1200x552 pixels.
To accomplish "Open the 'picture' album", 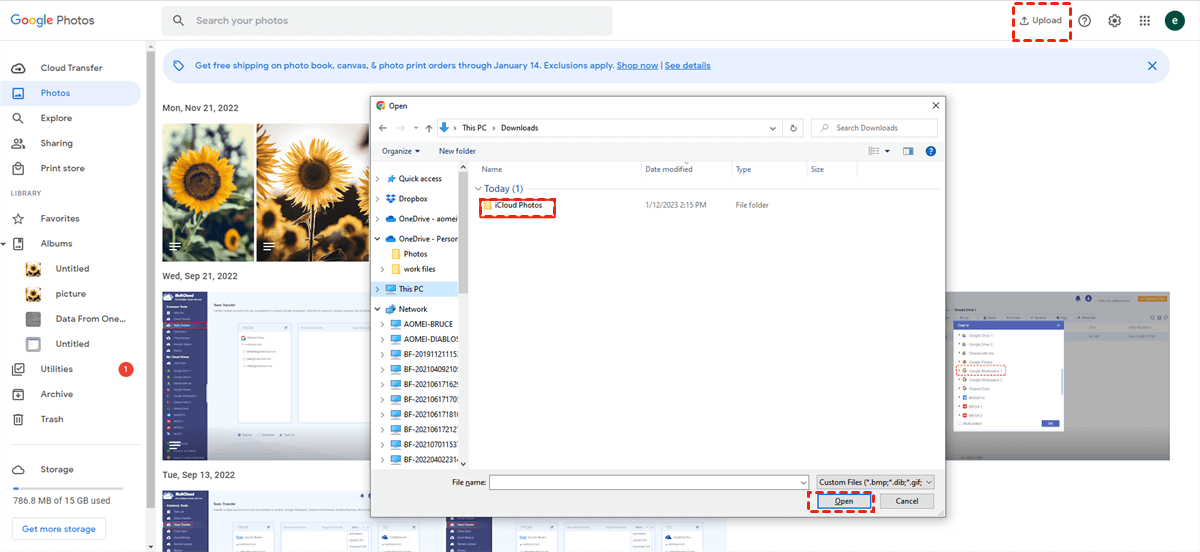I will tap(70, 294).
